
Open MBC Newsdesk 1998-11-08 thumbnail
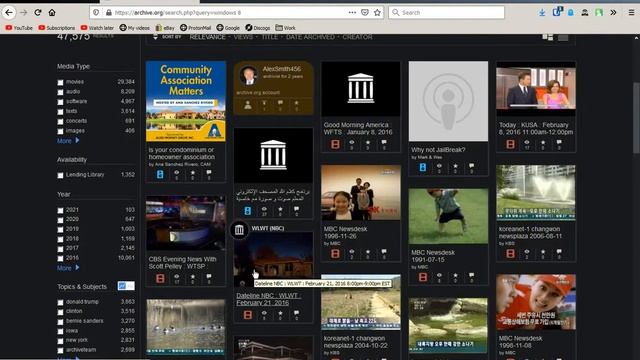click(x=536, y=302)
